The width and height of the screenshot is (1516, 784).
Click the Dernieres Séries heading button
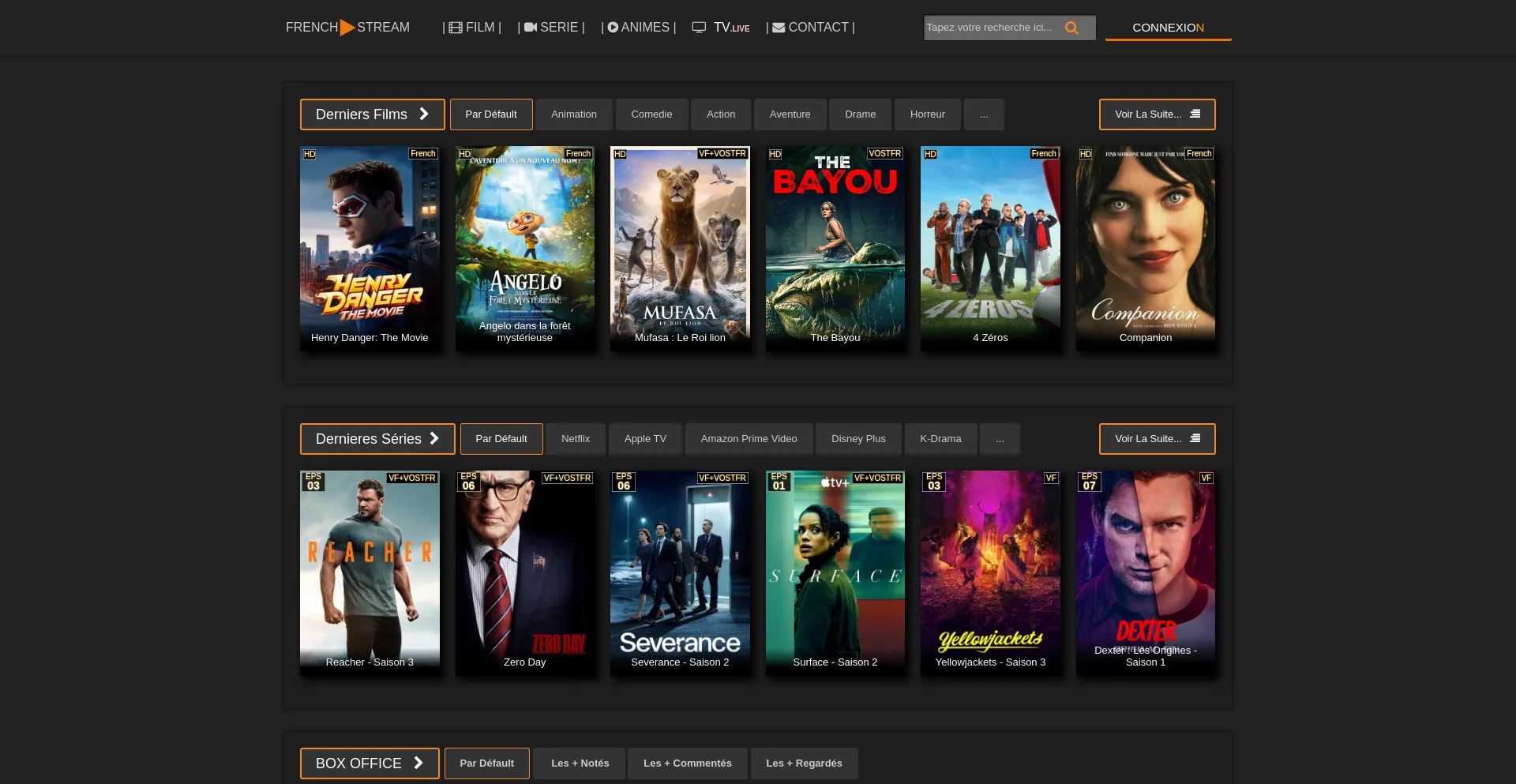[x=377, y=439]
